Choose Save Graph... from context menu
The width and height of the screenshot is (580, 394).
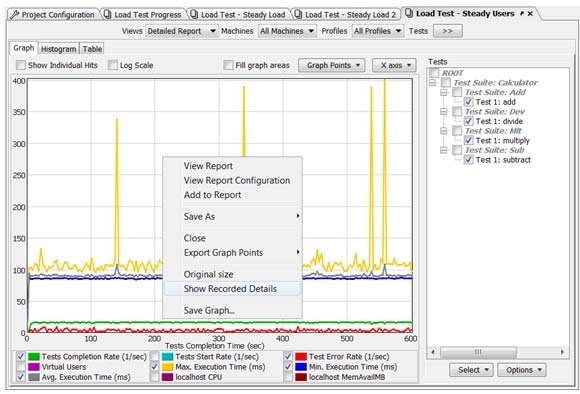(232, 311)
